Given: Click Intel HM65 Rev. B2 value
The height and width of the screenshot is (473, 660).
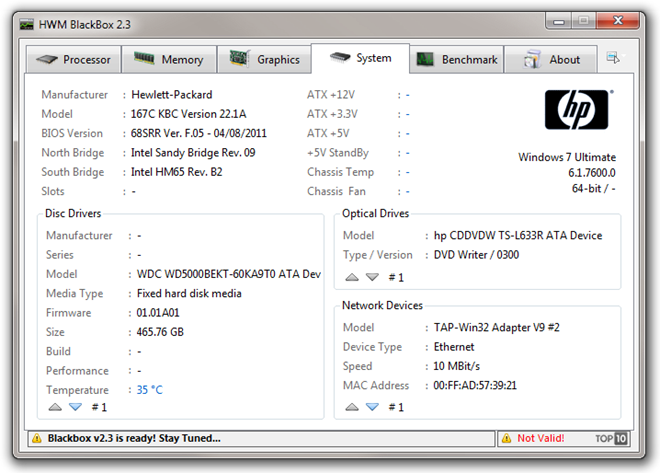Looking at the screenshot, I should point(176,172).
